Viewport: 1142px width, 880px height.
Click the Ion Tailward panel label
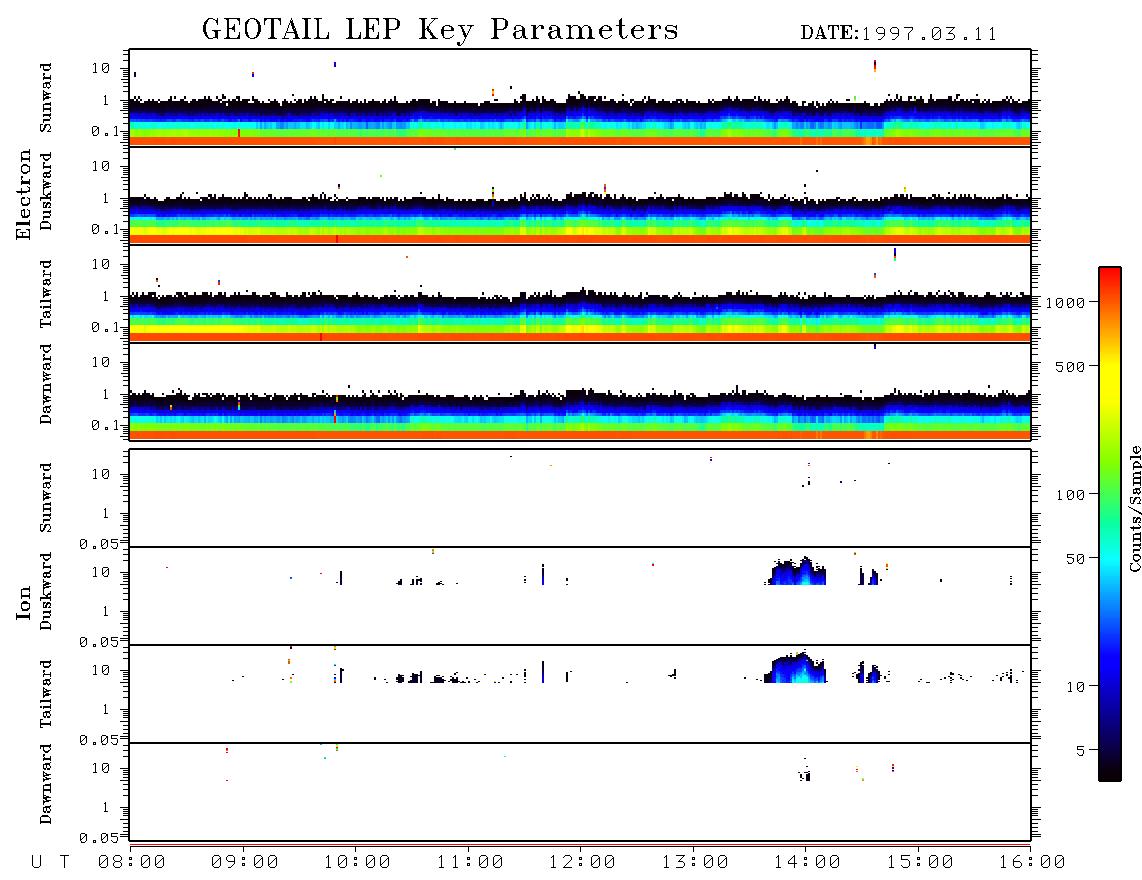[x=46, y=694]
